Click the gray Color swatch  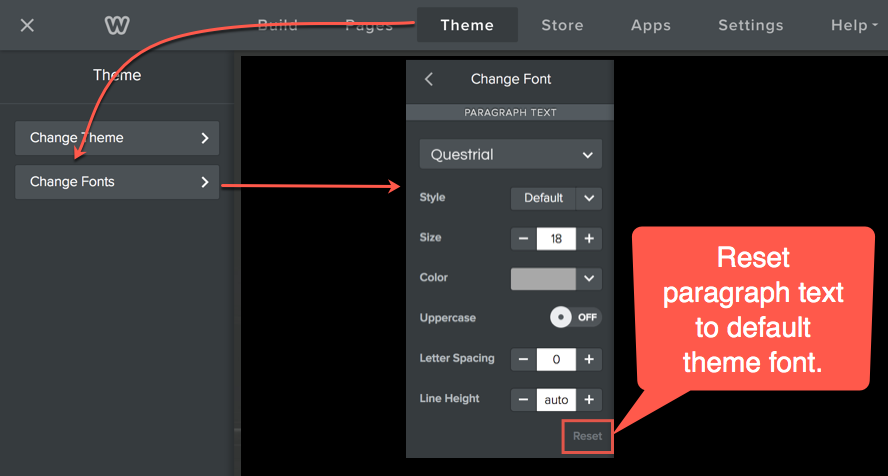pos(543,279)
